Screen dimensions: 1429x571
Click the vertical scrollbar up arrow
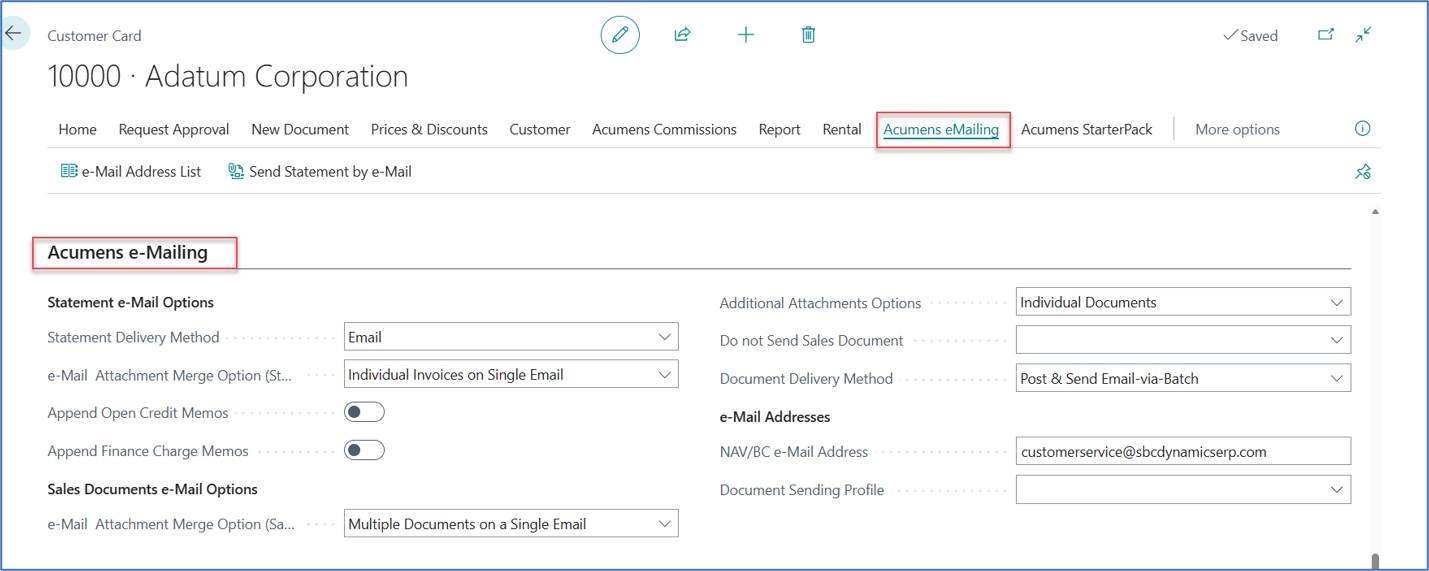(1375, 212)
